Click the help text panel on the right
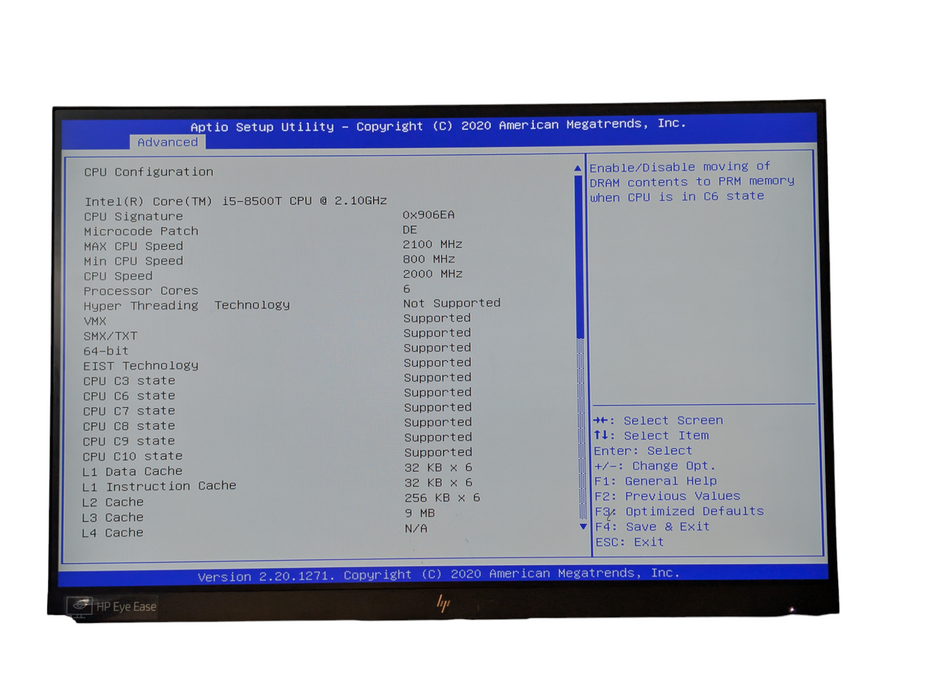 click(700, 181)
